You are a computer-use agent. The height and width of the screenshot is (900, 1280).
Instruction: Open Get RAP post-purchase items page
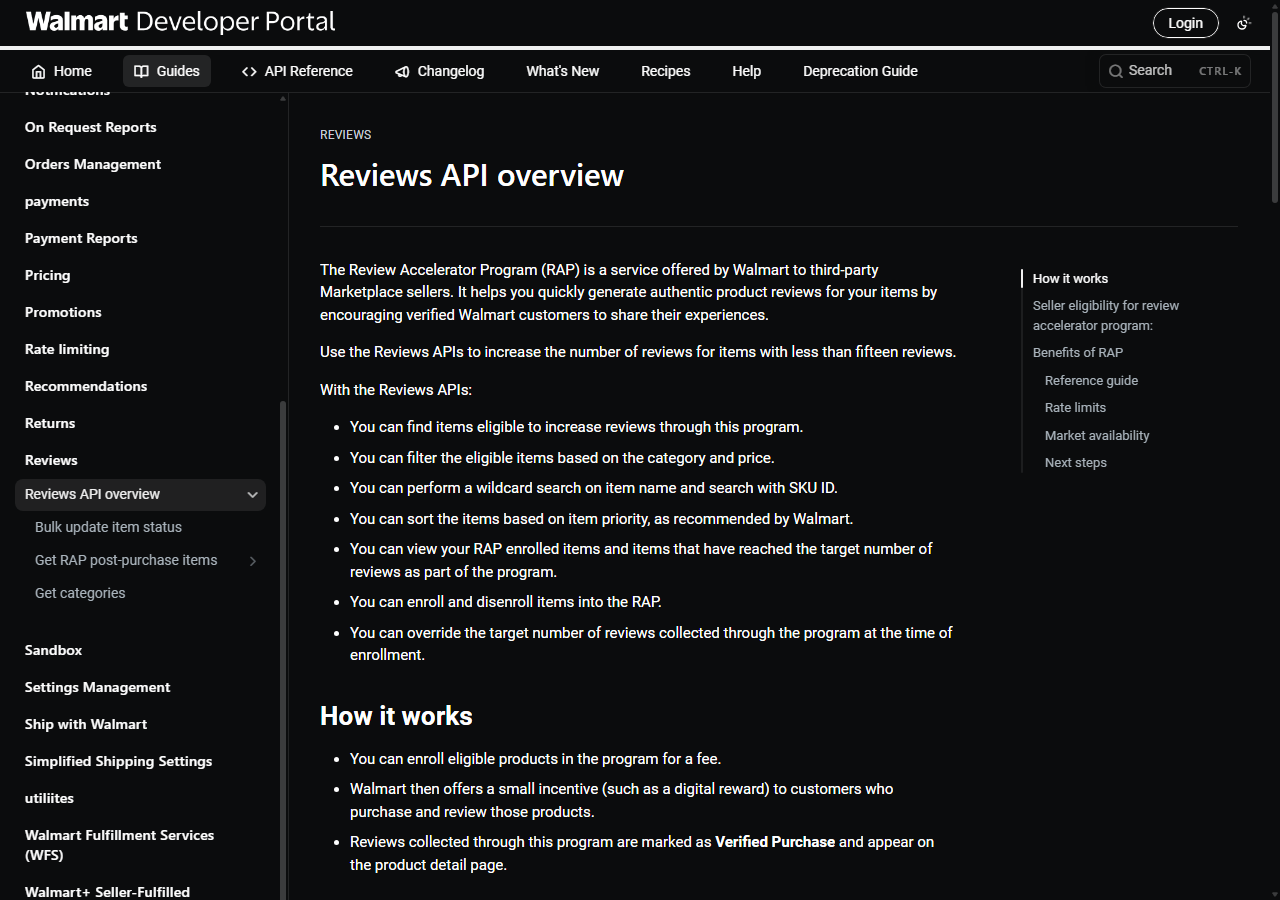(126, 560)
